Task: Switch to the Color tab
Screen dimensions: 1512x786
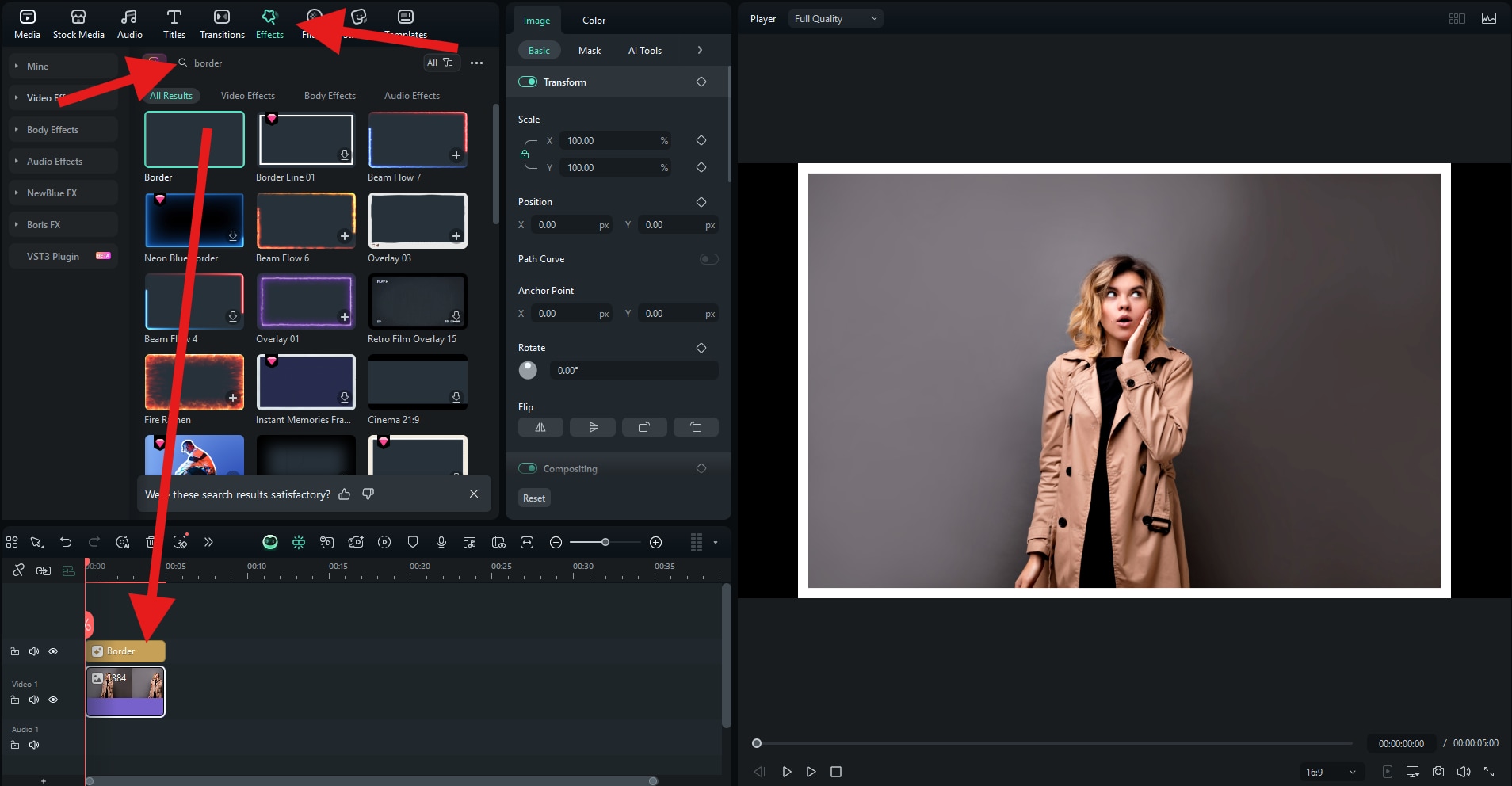Action: click(594, 21)
